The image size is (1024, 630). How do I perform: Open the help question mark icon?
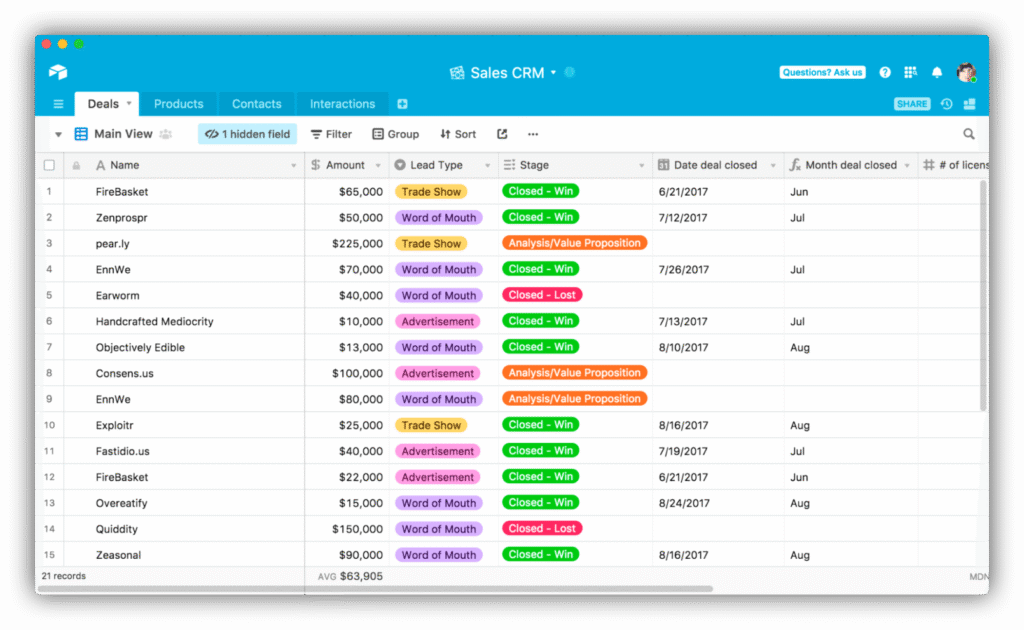tap(884, 72)
